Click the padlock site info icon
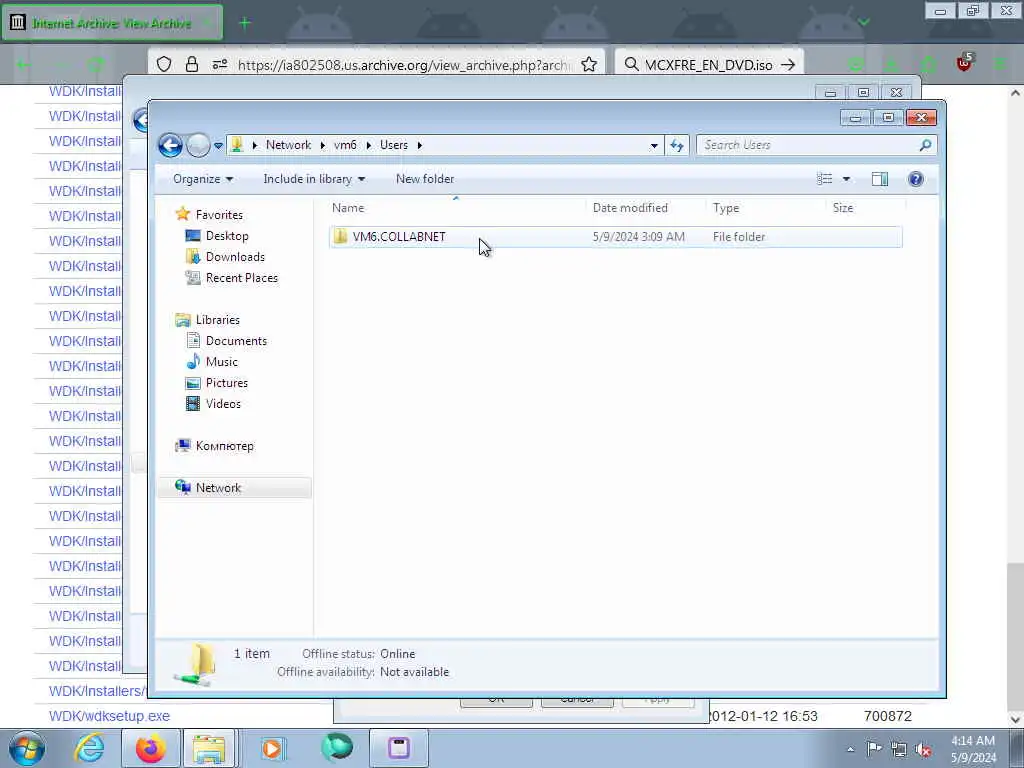The image size is (1024, 768). pos(191,64)
